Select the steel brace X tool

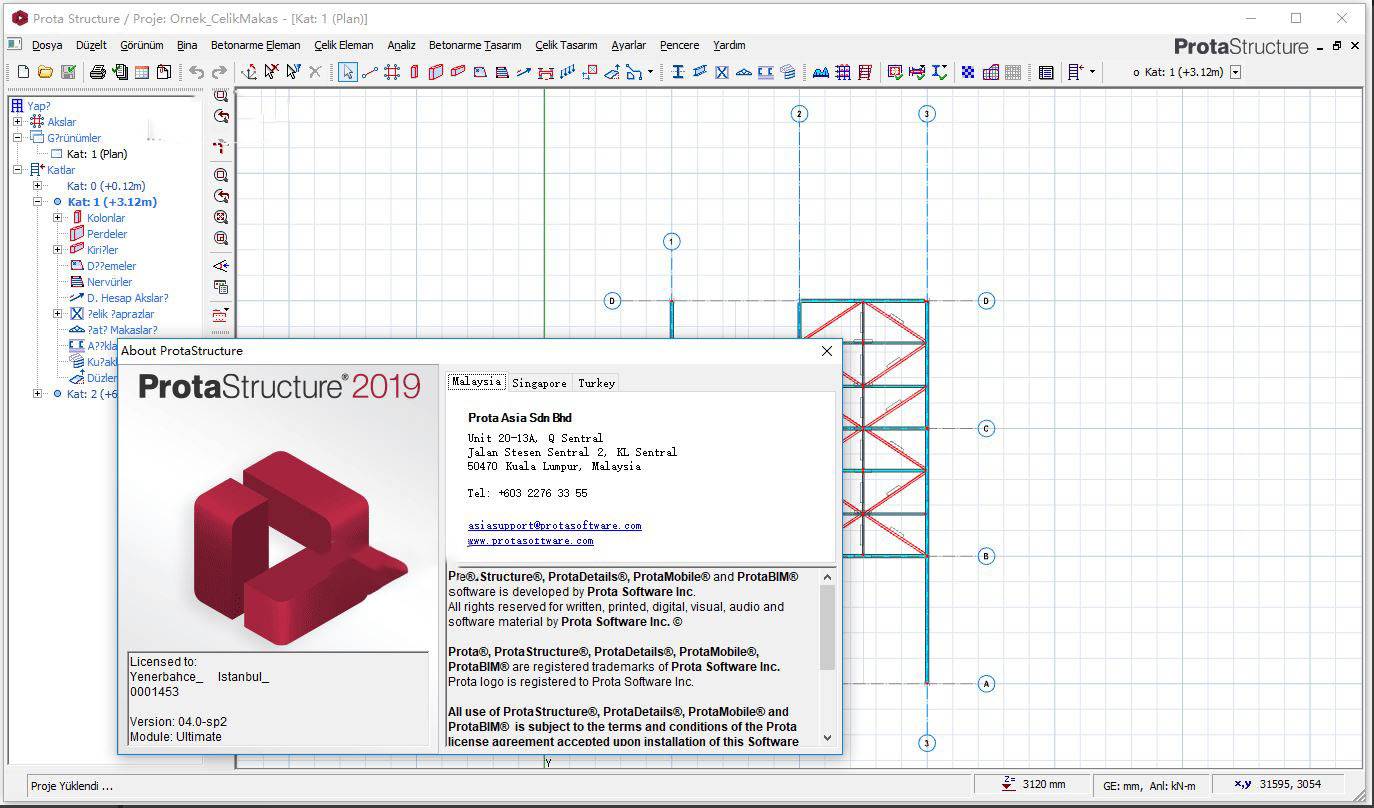click(722, 72)
